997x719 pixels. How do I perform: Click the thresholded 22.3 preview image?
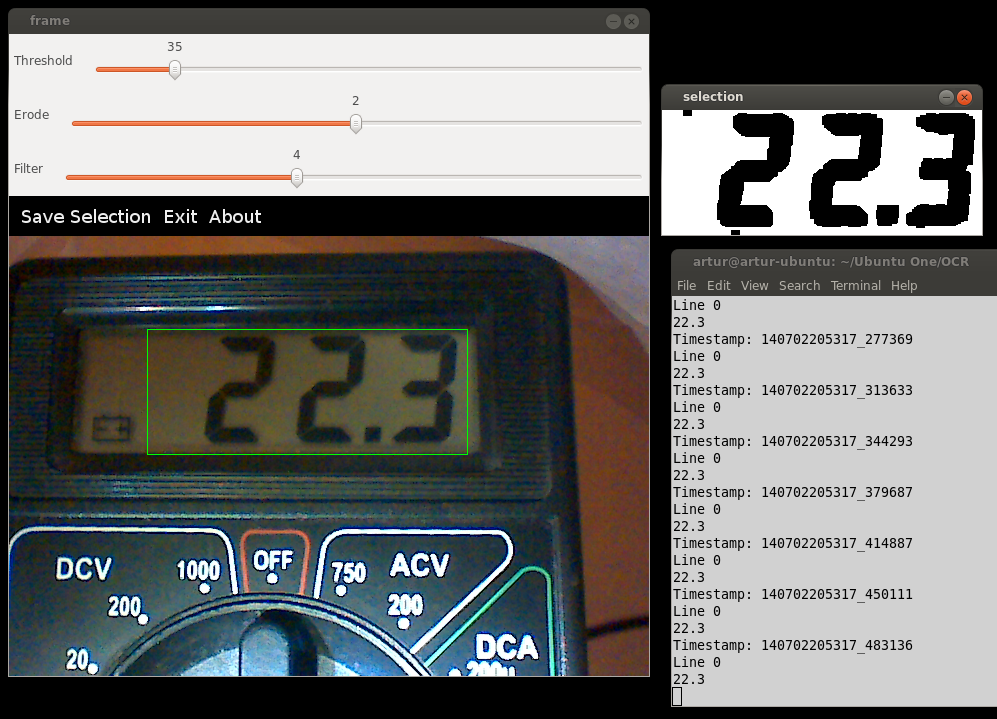tap(822, 172)
